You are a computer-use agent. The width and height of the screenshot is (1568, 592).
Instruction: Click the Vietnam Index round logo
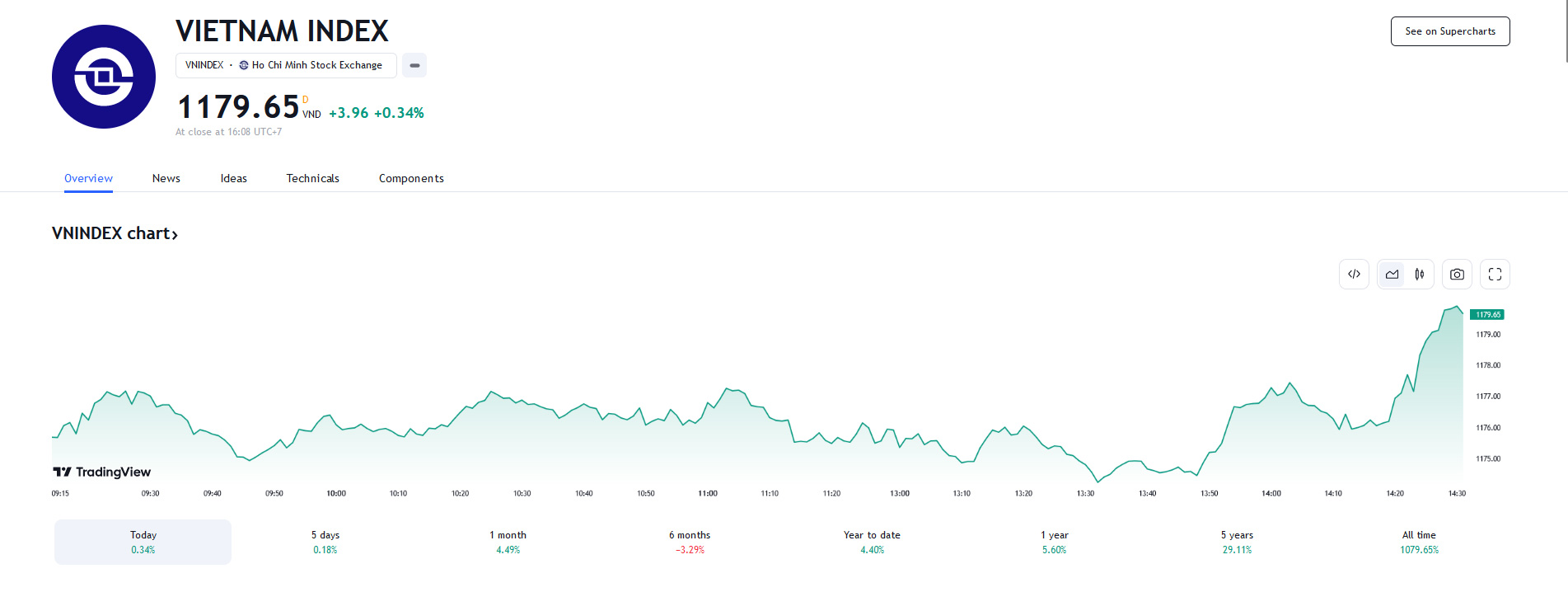click(104, 77)
